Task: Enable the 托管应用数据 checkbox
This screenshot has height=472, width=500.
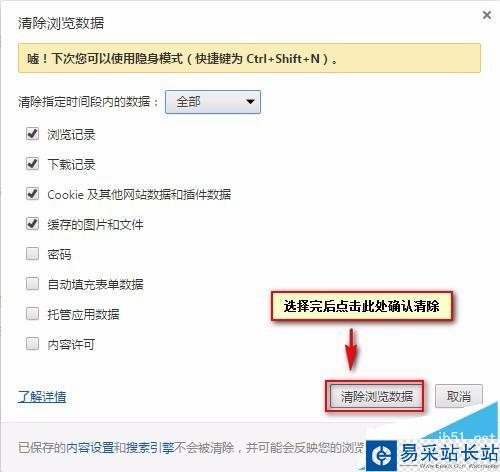Action: point(32,314)
